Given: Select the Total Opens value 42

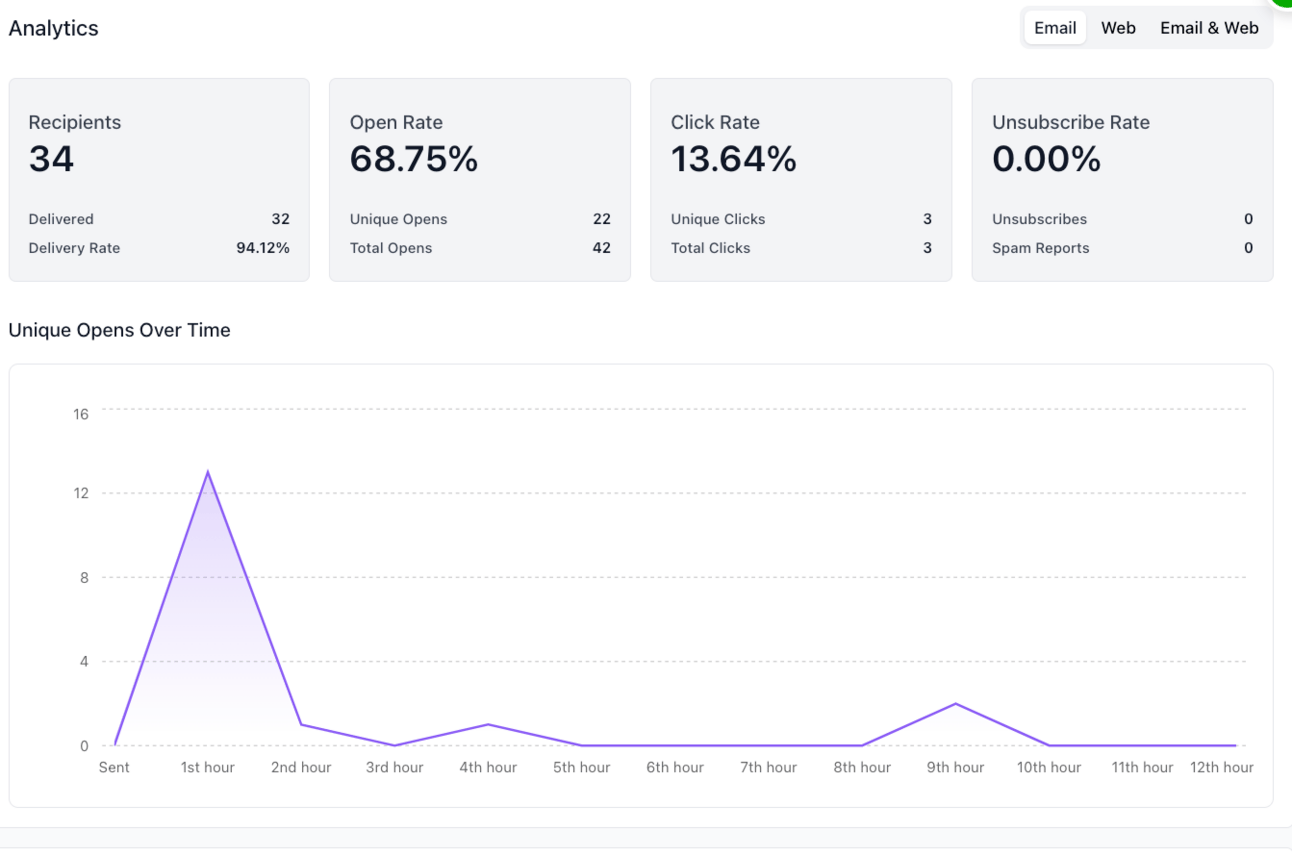Looking at the screenshot, I should [602, 248].
